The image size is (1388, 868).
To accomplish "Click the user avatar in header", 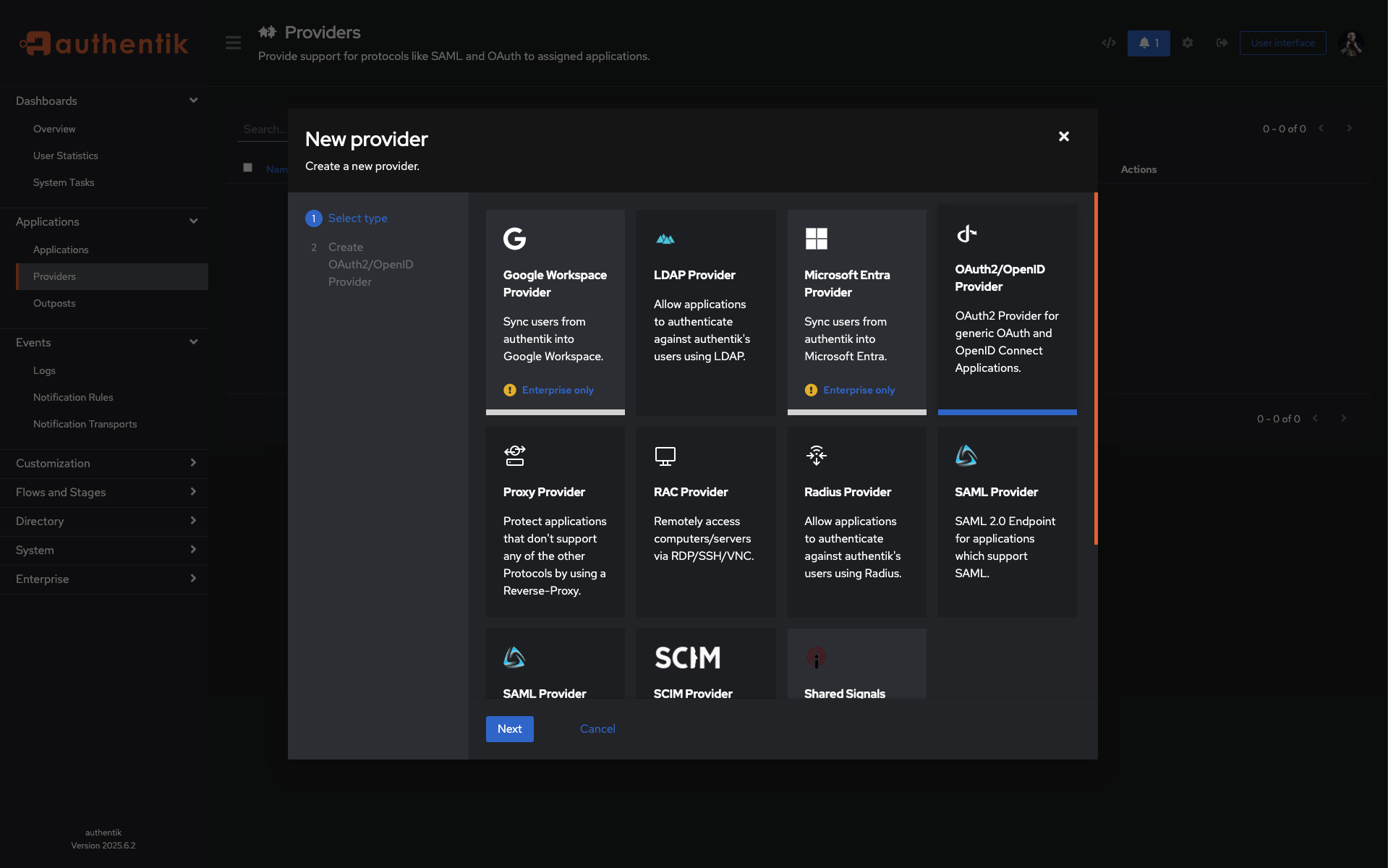I will [x=1351, y=43].
